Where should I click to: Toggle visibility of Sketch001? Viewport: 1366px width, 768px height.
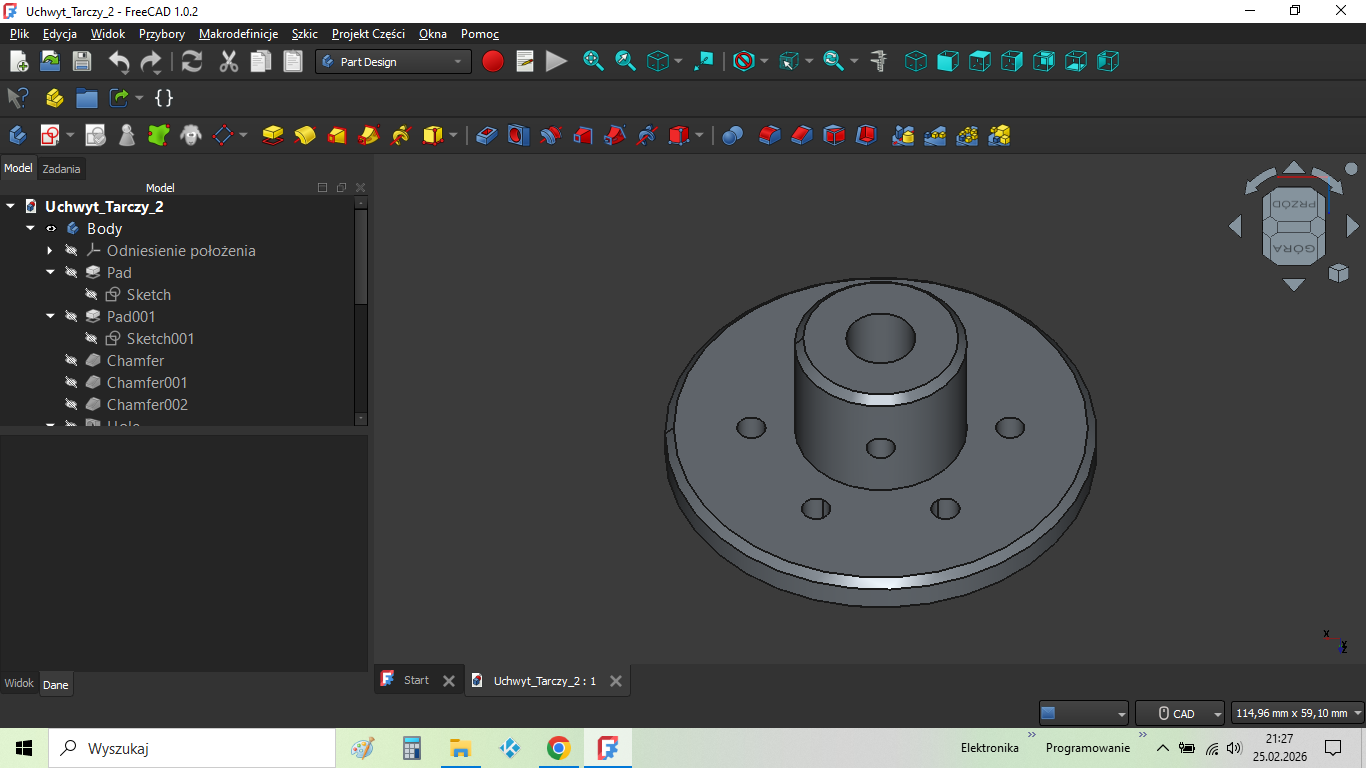[91, 339]
